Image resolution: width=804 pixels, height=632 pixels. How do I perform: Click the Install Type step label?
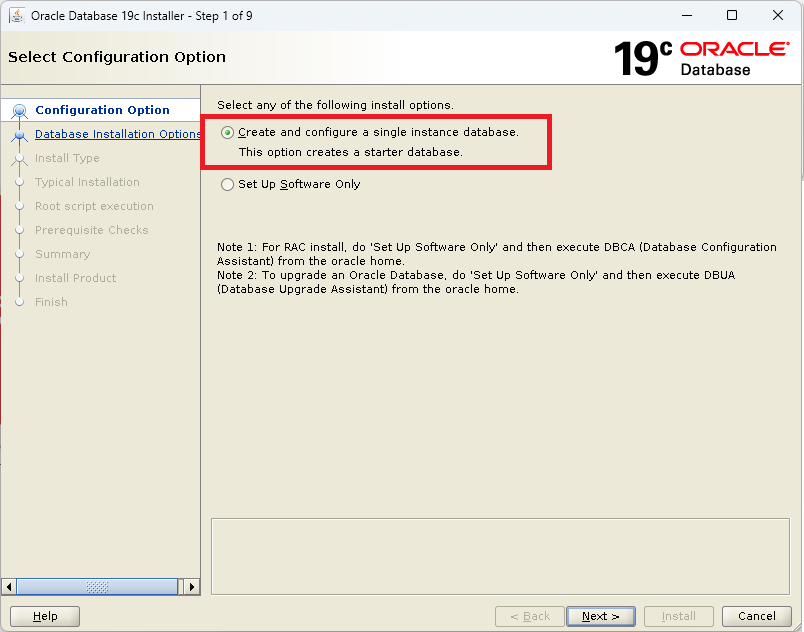point(67,158)
